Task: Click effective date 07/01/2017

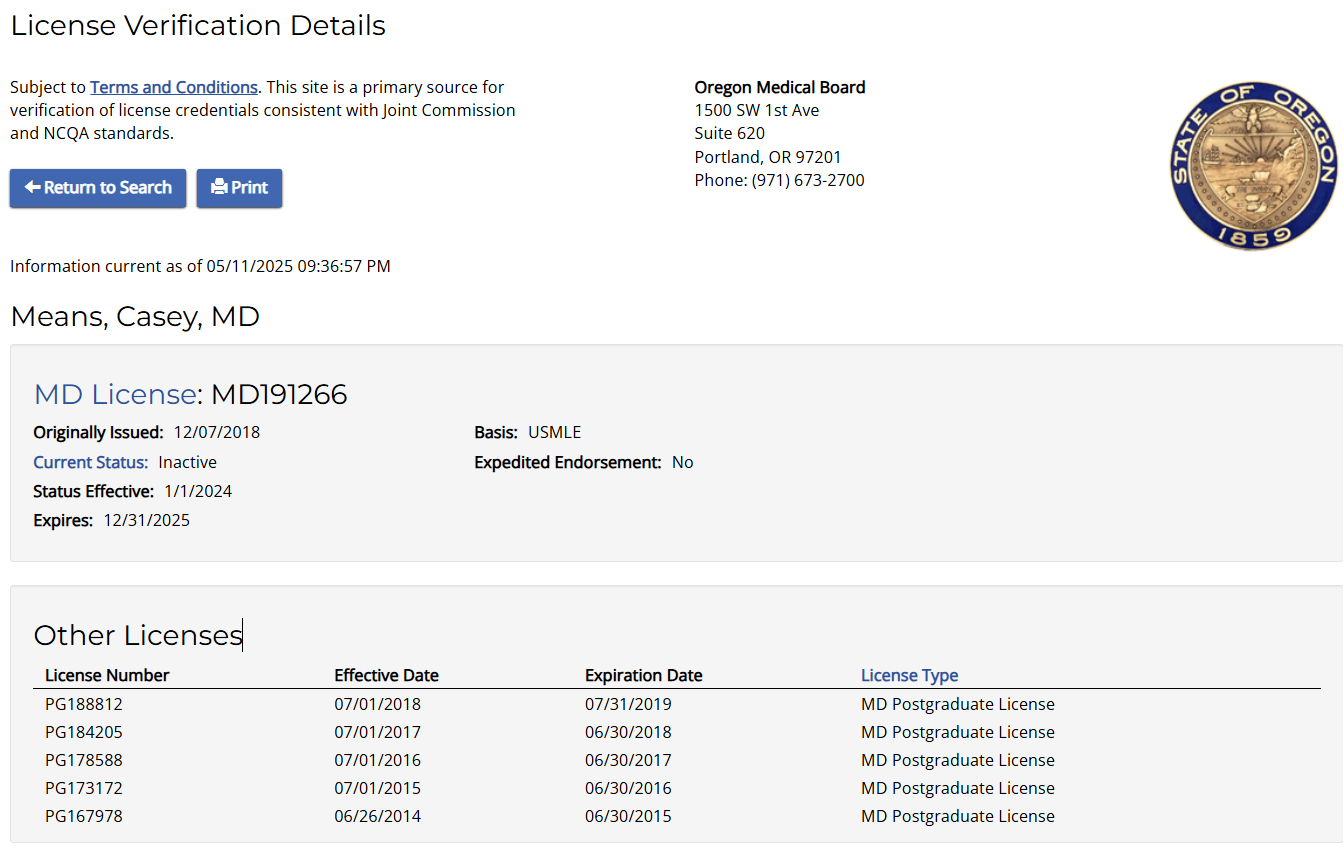Action: coord(378,732)
